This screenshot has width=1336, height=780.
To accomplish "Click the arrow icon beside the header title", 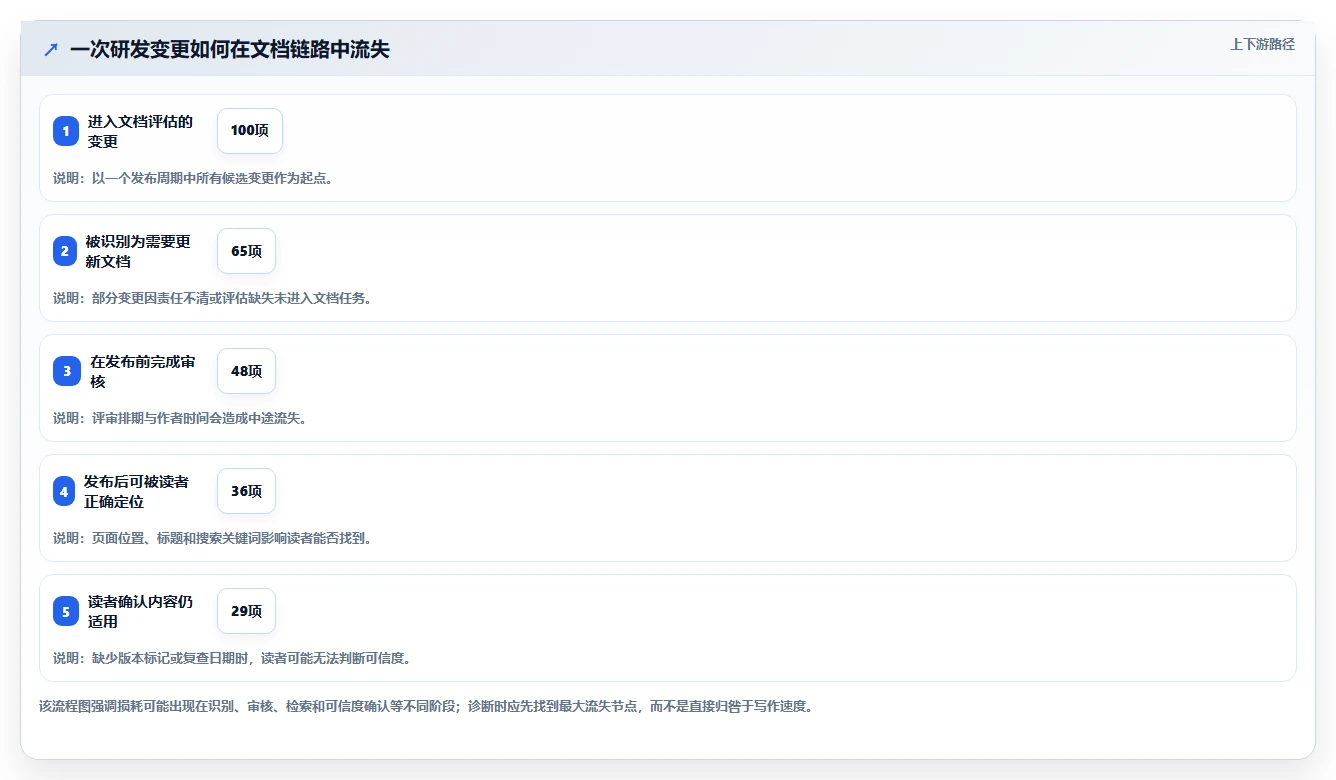I will [51, 49].
